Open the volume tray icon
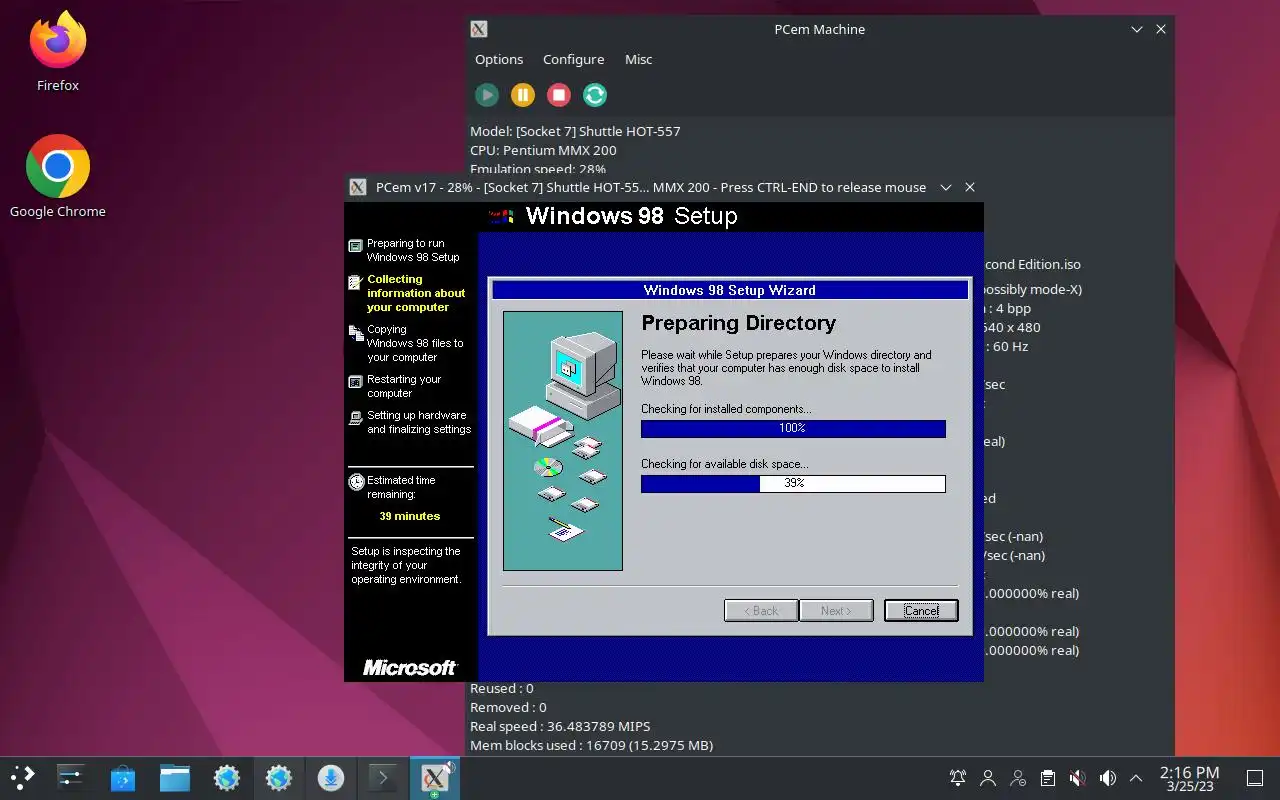The image size is (1280, 800). (1107, 778)
